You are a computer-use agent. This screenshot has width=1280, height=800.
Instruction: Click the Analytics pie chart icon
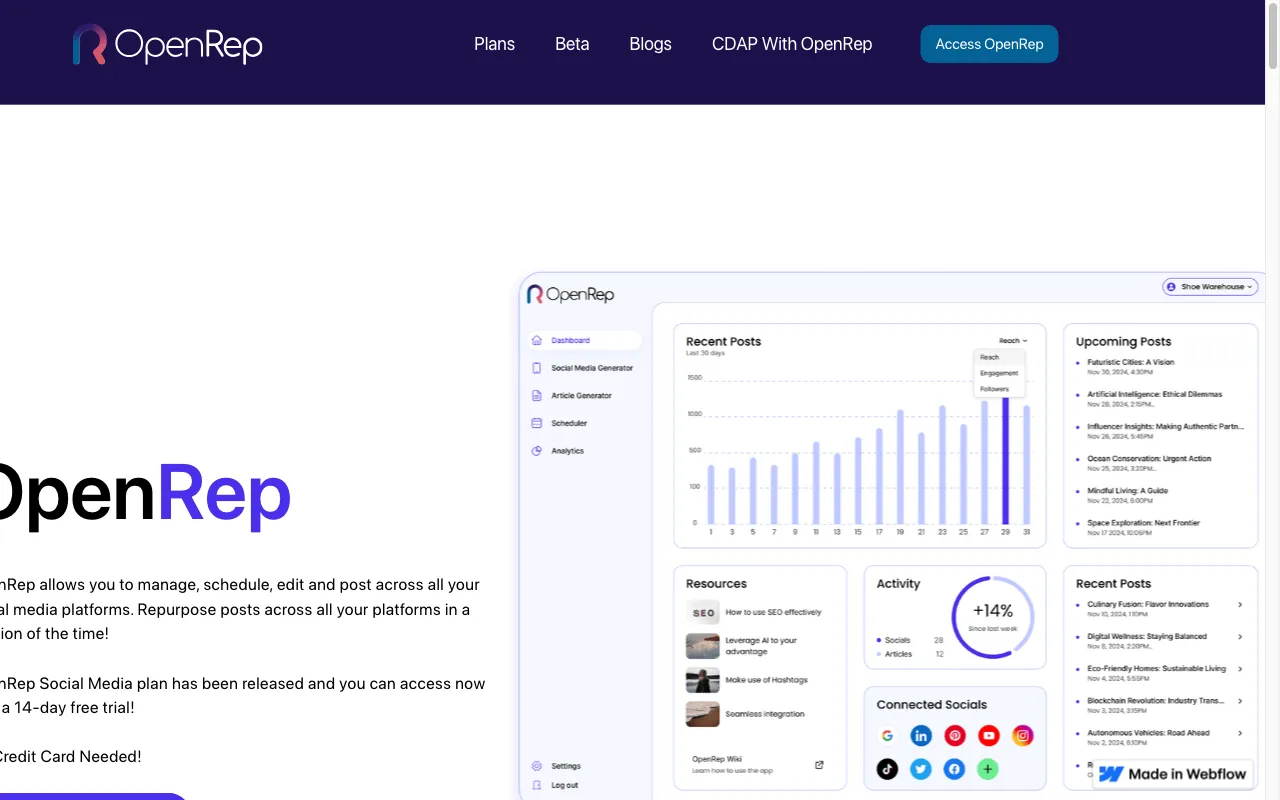(537, 451)
